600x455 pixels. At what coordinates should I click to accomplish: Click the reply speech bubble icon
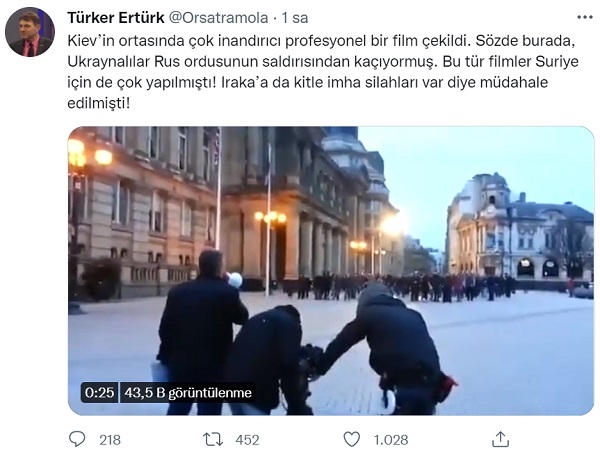click(77, 439)
